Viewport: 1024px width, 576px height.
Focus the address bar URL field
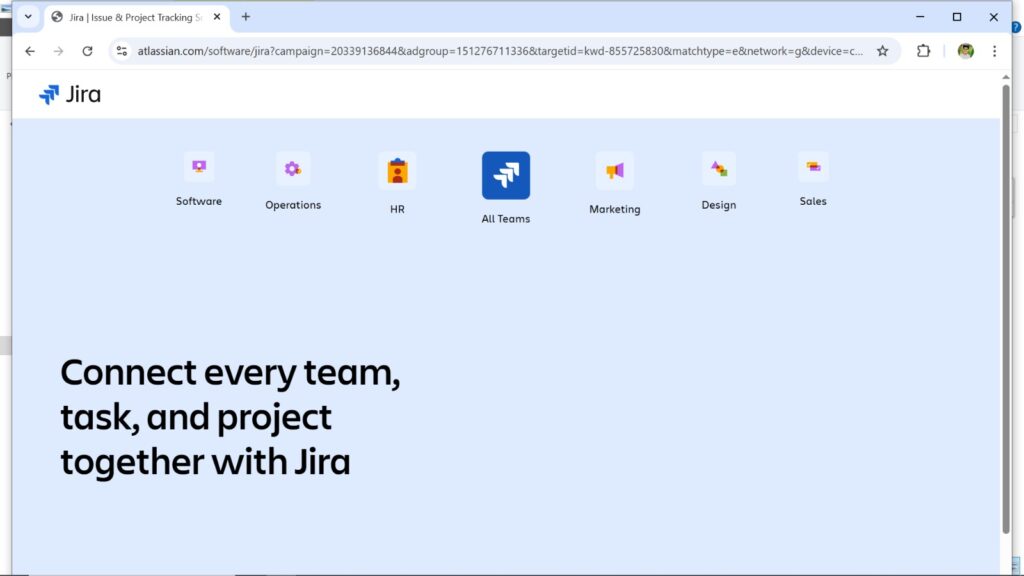[500, 51]
